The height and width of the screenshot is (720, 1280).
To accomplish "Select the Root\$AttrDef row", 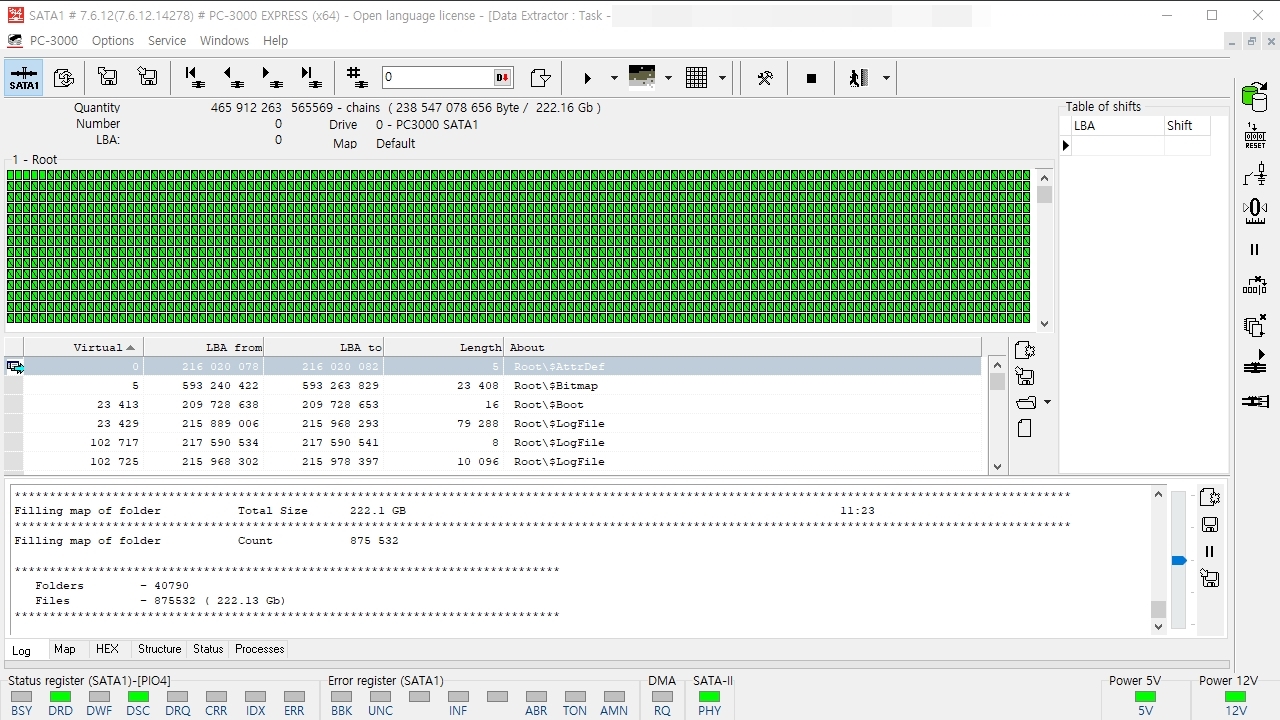I will click(493, 367).
